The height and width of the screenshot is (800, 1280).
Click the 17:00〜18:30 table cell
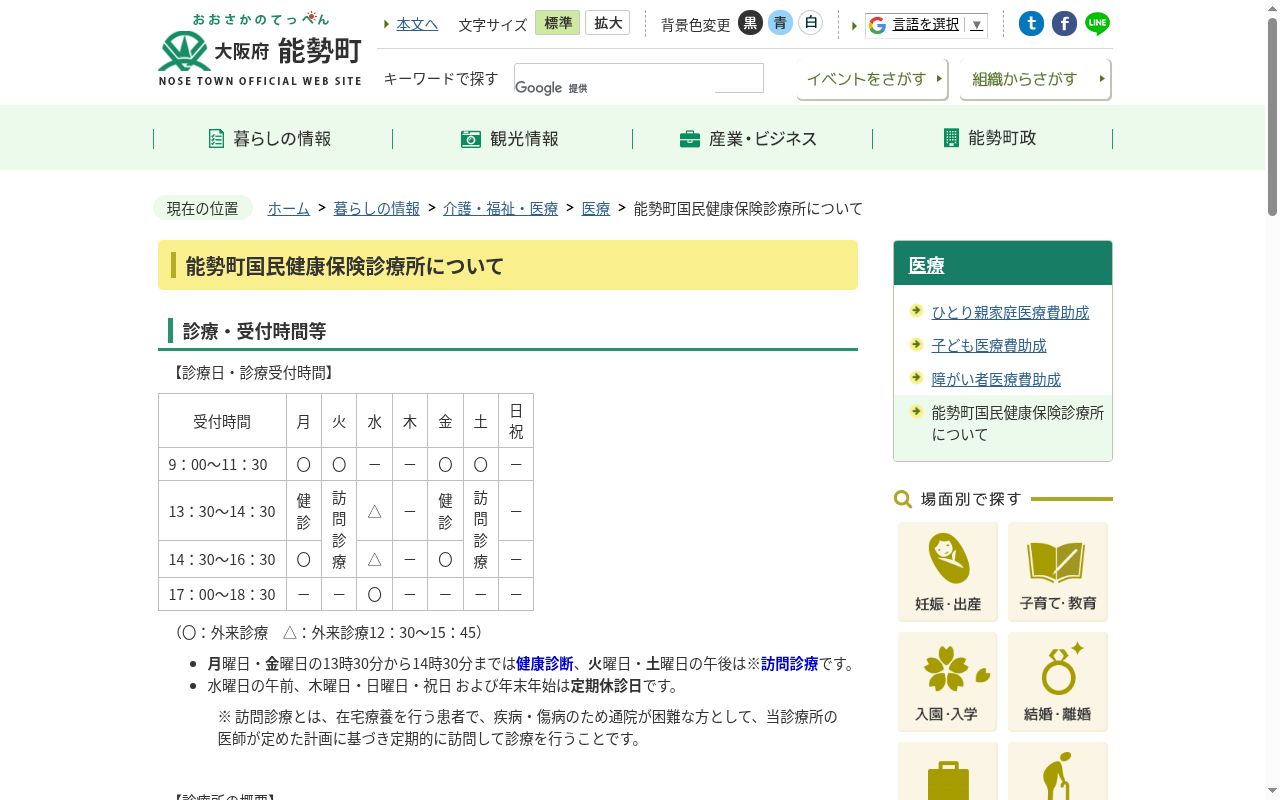click(x=222, y=594)
